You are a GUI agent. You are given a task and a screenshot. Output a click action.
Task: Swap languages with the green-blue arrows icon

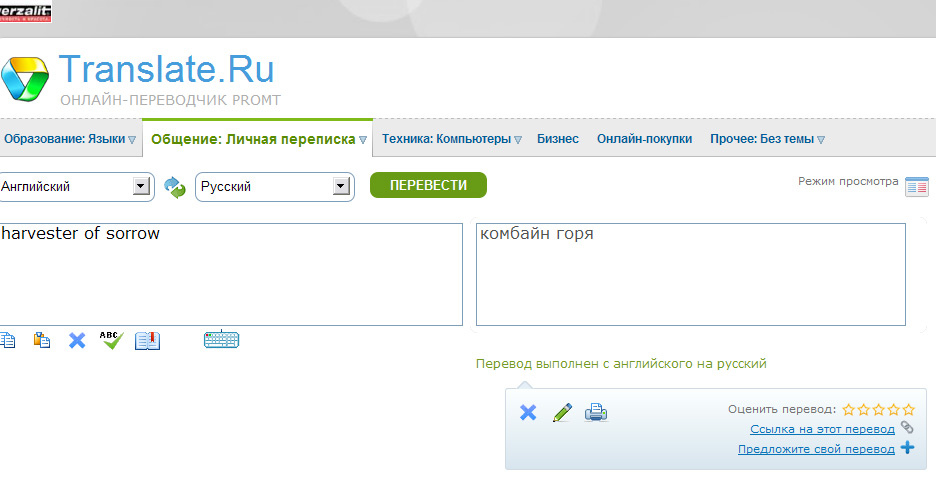(174, 188)
